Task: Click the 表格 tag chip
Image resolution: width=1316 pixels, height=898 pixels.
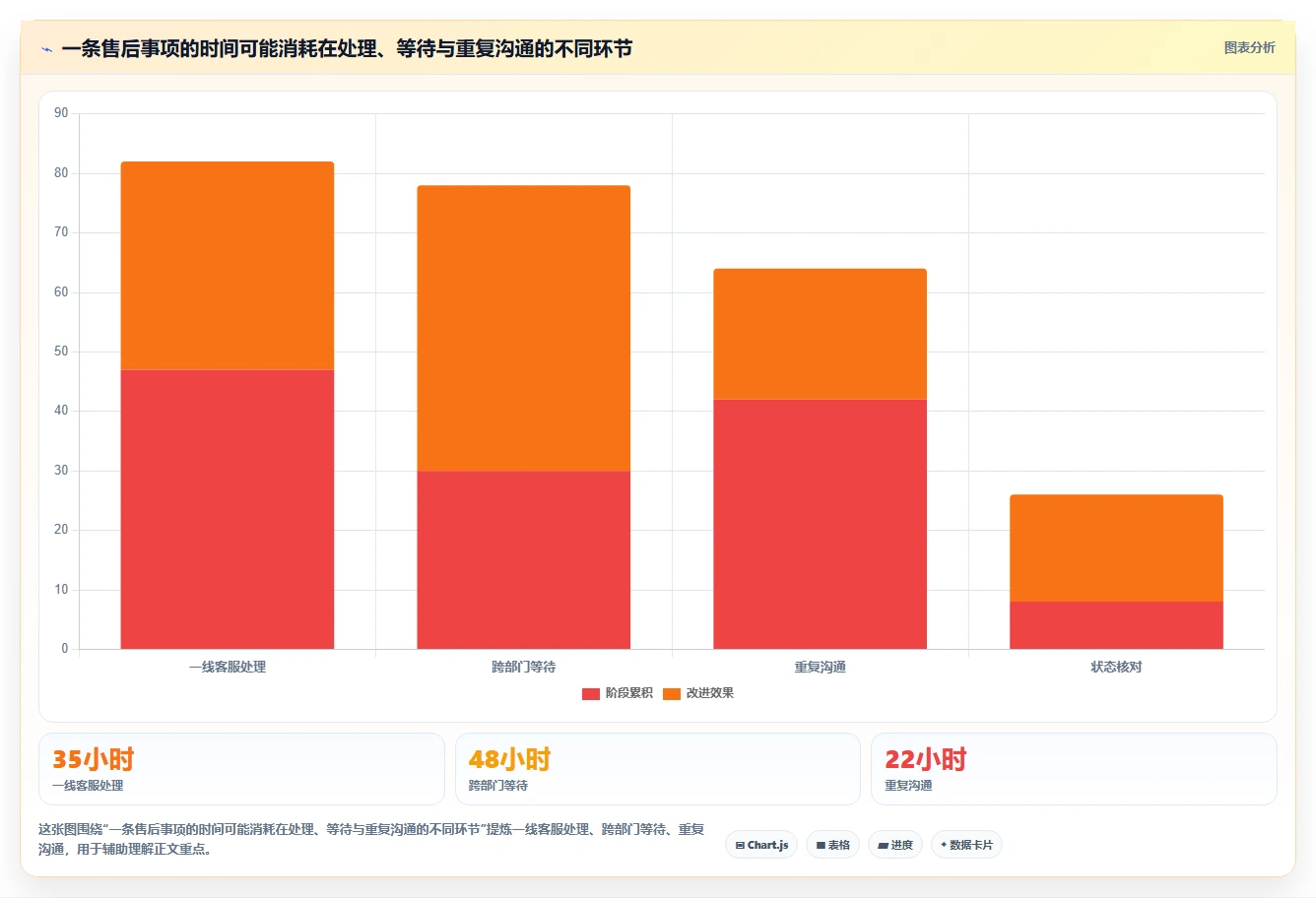Action: 832,845
